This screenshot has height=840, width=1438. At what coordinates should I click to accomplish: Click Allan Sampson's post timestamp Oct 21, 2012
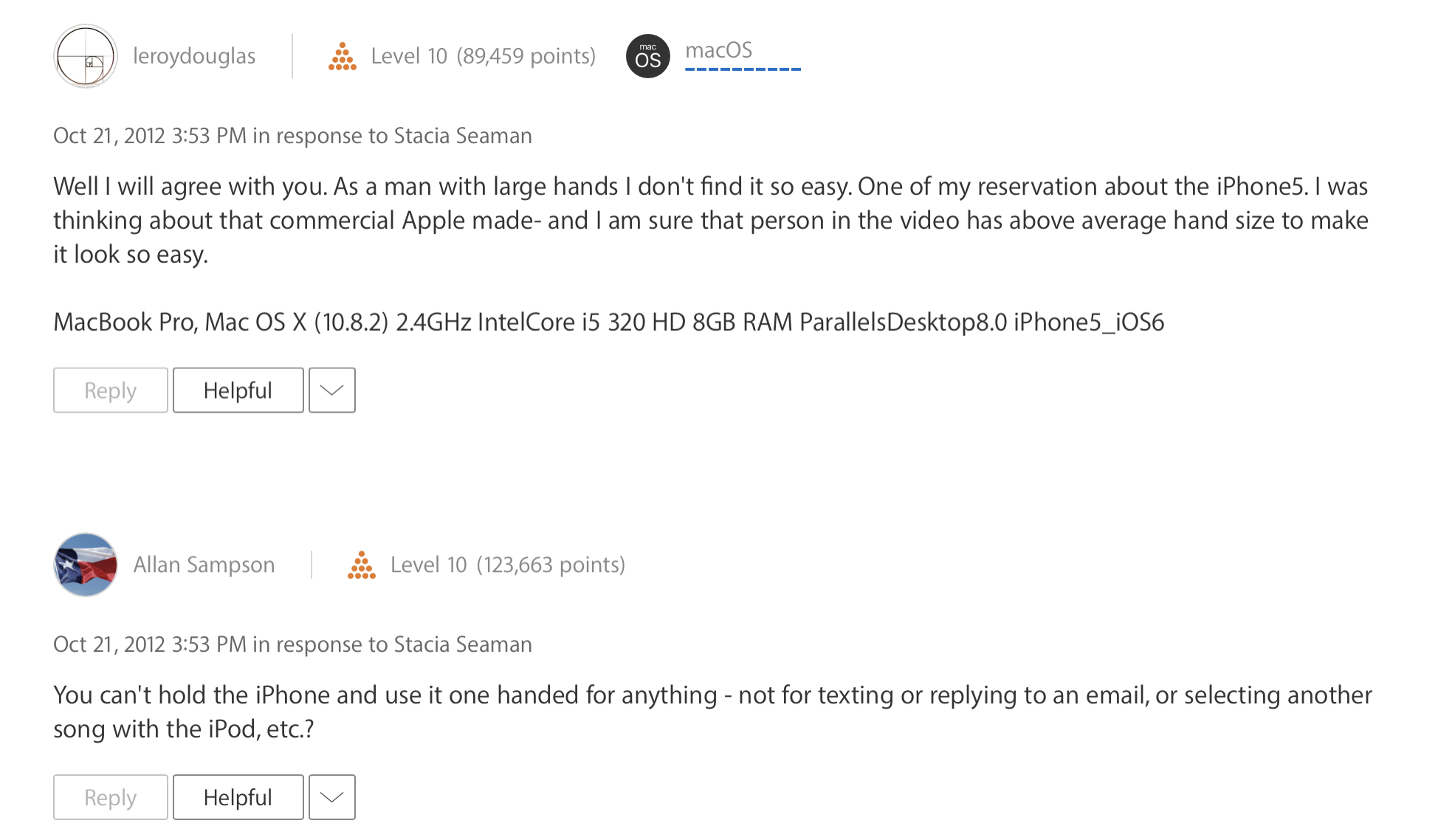(x=150, y=644)
